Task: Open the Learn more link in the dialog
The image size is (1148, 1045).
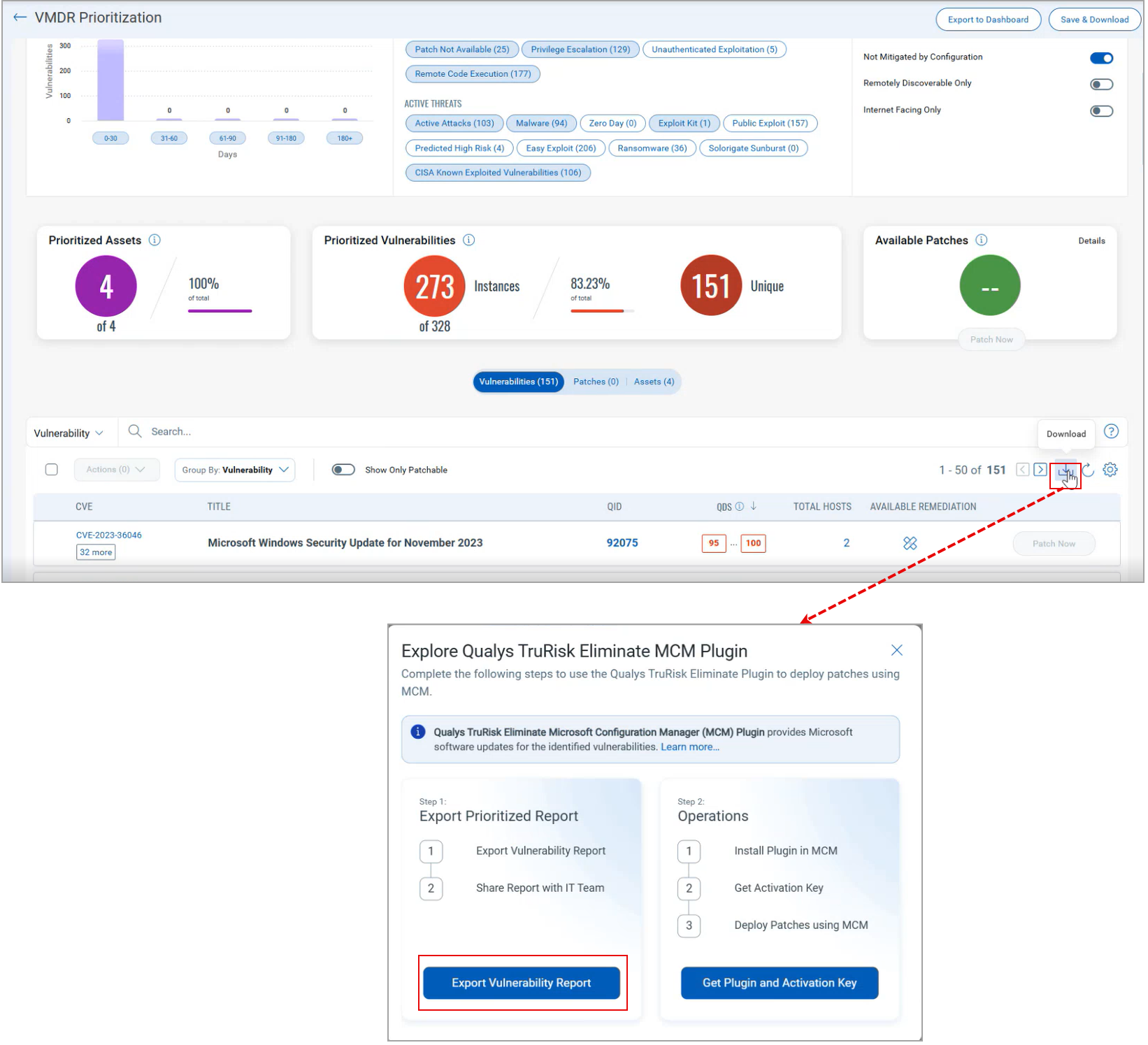Action: (690, 747)
